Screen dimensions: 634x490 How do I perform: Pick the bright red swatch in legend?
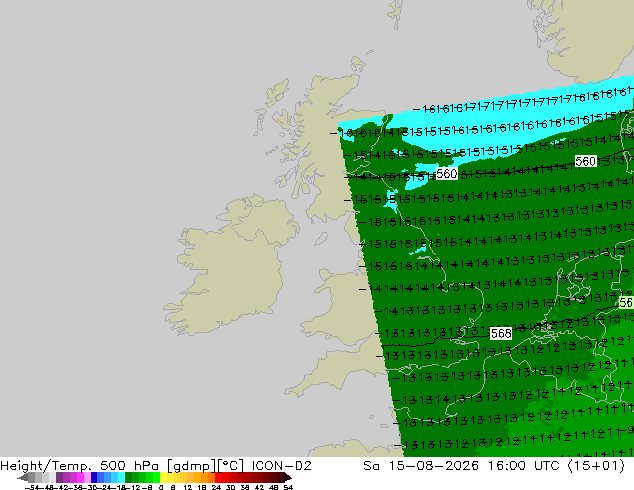pyautogui.click(x=218, y=477)
